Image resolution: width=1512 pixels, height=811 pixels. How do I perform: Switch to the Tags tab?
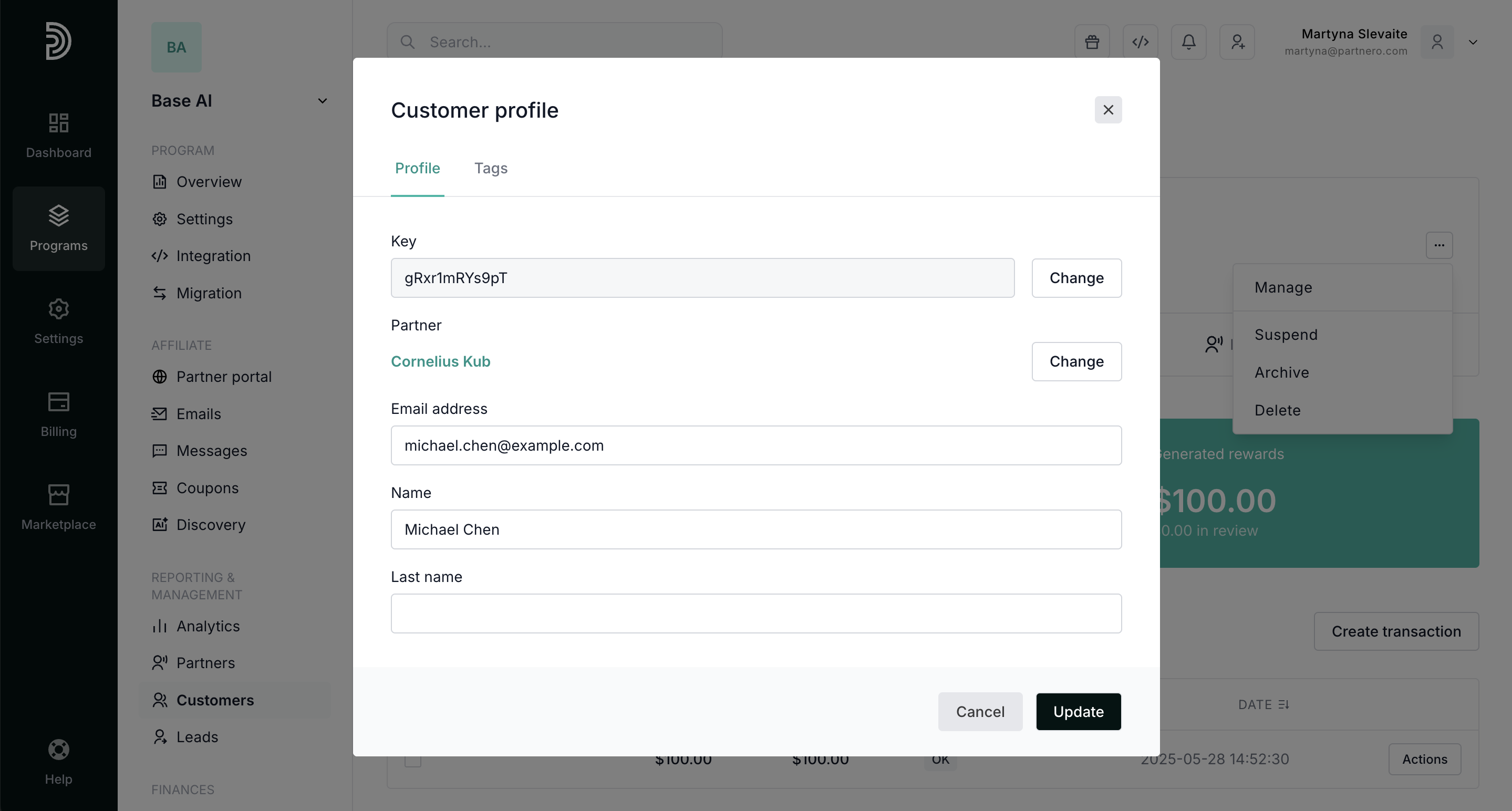pyautogui.click(x=491, y=169)
